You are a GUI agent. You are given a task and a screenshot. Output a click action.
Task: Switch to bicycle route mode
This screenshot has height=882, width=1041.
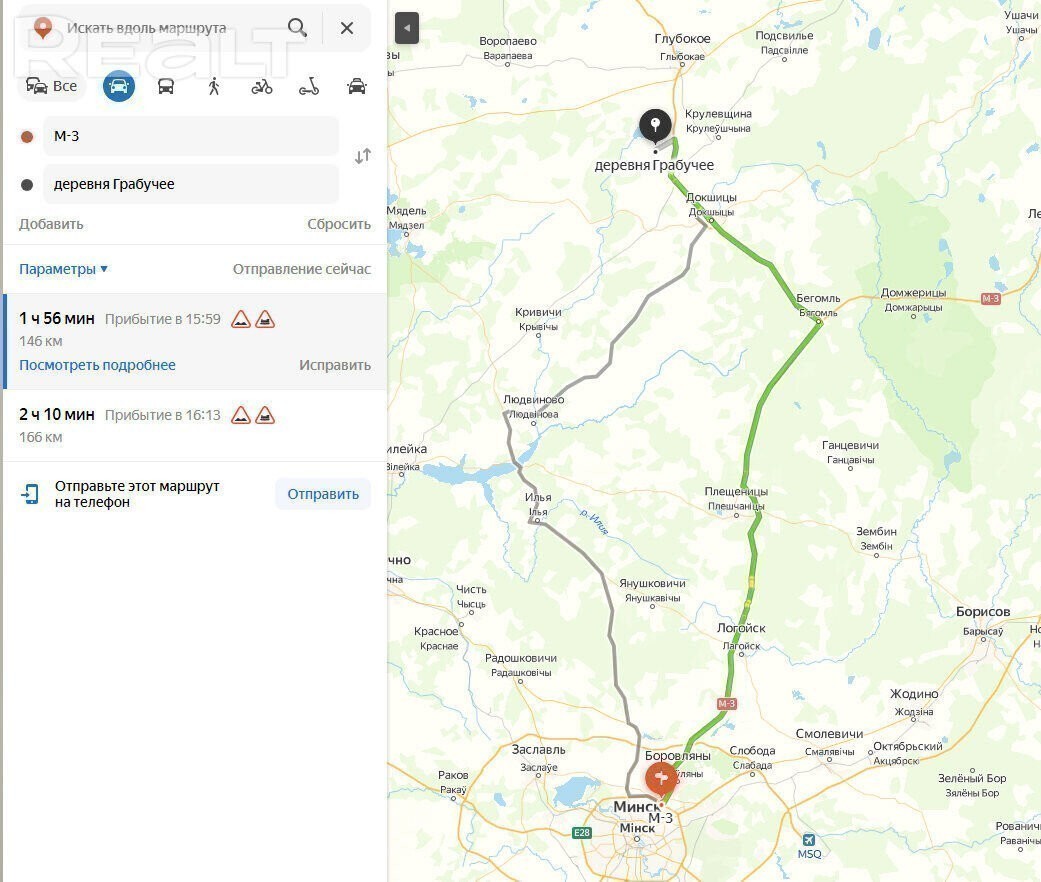[262, 86]
